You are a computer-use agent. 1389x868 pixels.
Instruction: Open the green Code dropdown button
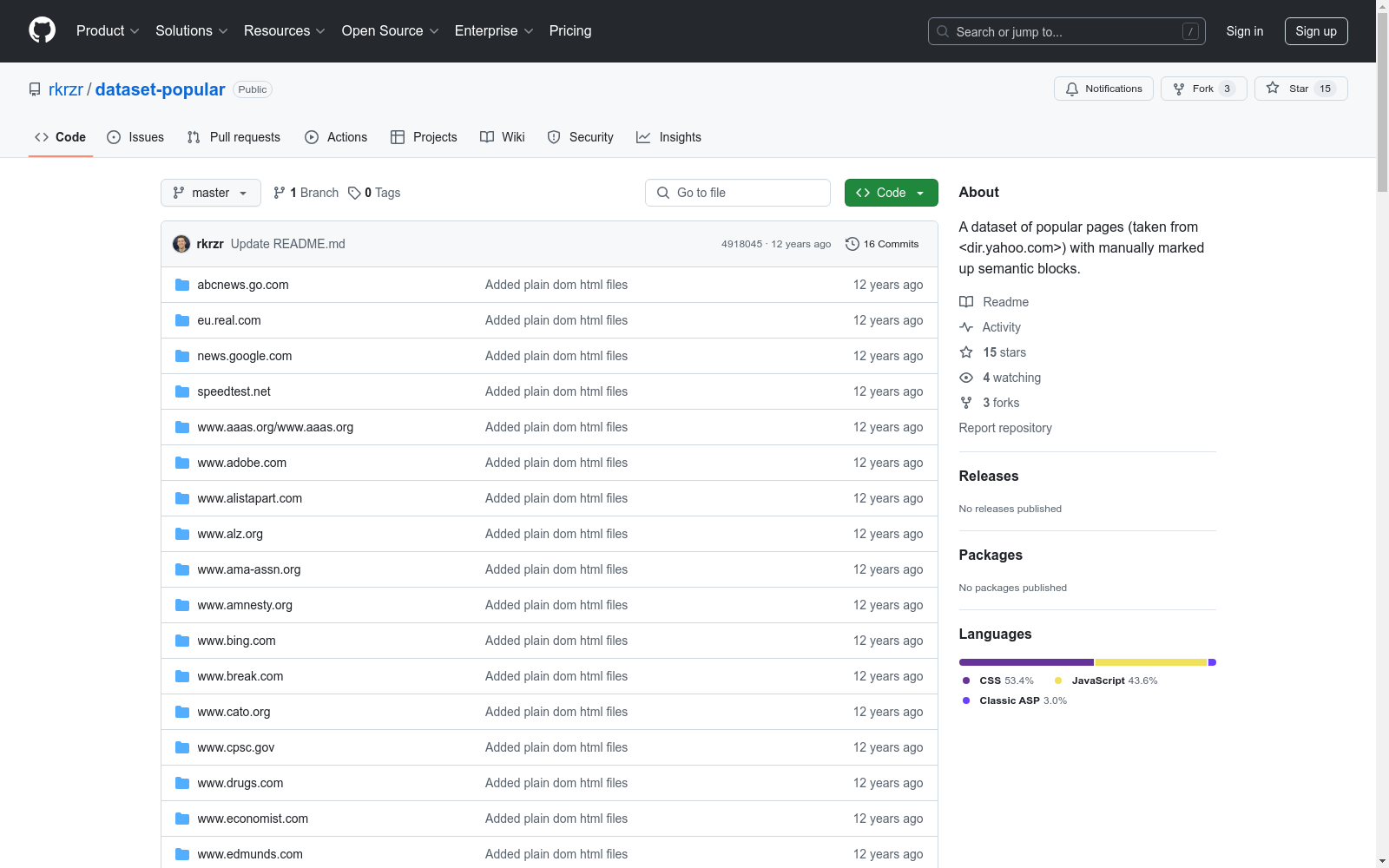point(891,193)
